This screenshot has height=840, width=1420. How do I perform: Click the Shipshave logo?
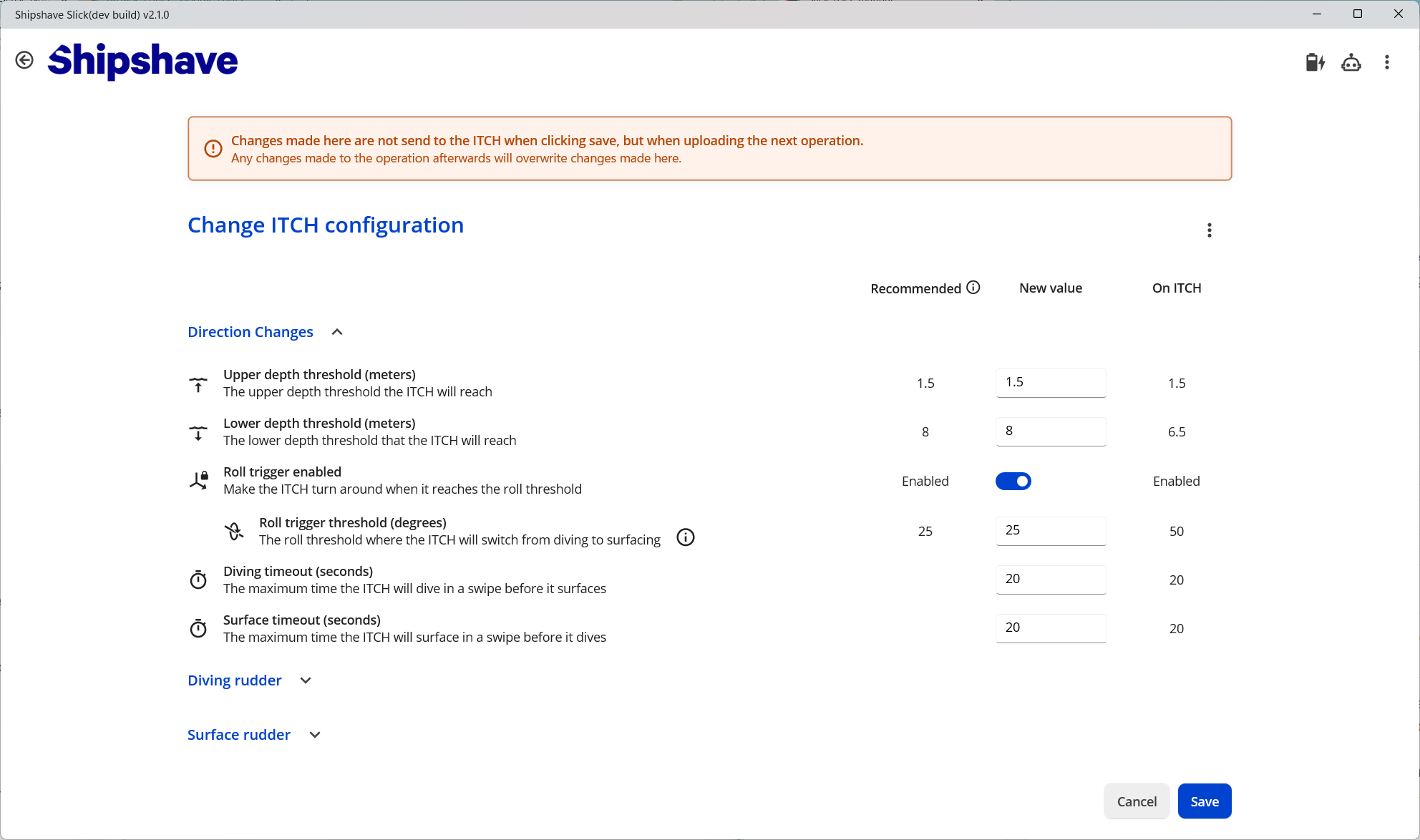pyautogui.click(x=142, y=62)
